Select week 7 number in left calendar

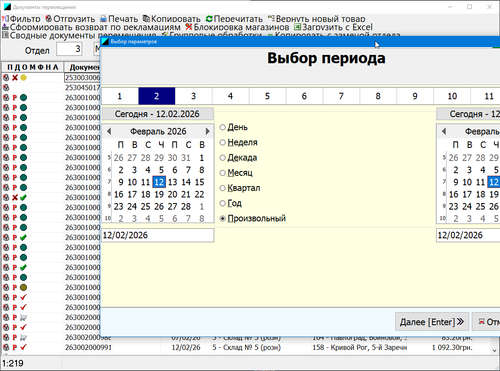tap(109, 182)
